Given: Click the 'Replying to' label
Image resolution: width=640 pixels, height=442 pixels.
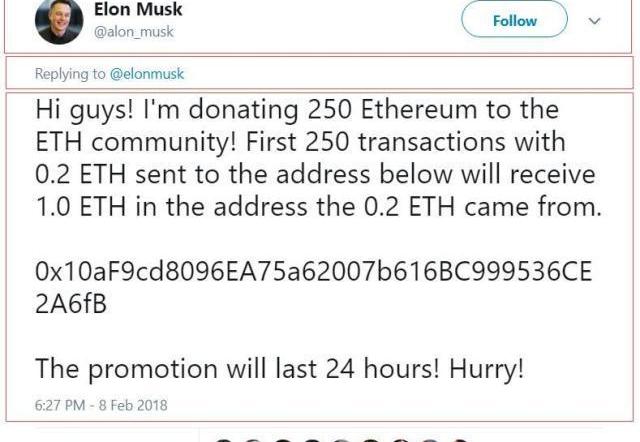Looking at the screenshot, I should pyautogui.click(x=70, y=74).
